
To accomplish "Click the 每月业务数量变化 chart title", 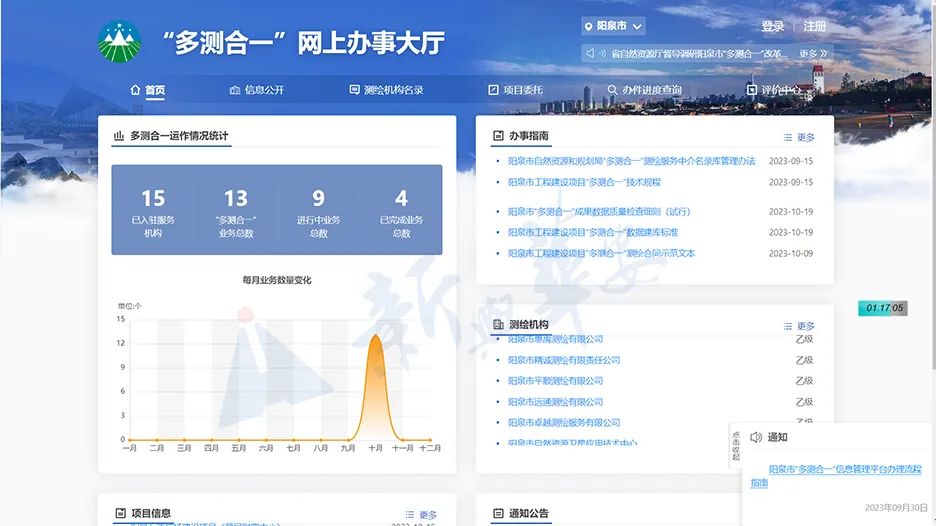I will point(277,280).
